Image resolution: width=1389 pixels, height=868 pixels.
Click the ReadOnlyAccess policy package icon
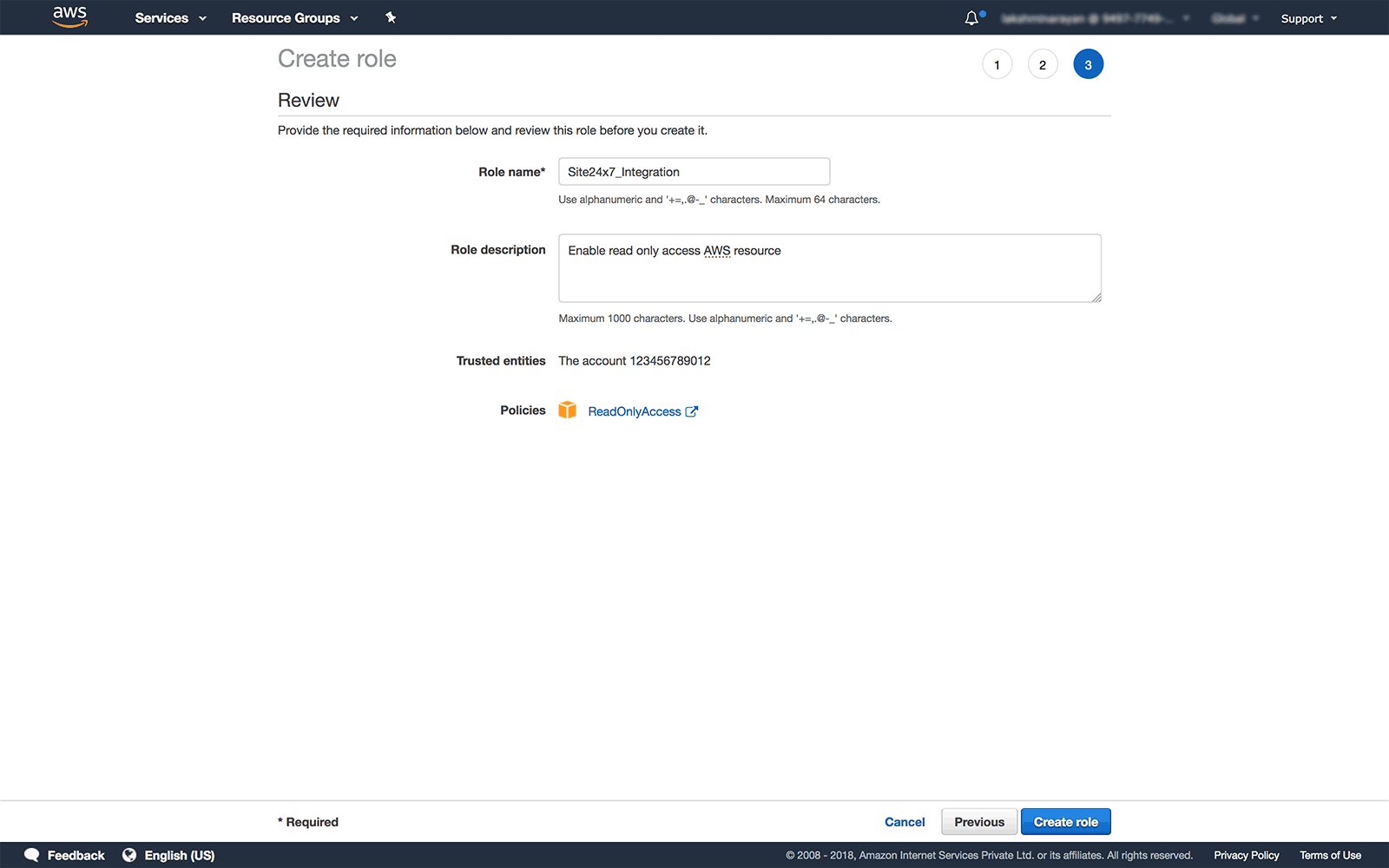568,410
